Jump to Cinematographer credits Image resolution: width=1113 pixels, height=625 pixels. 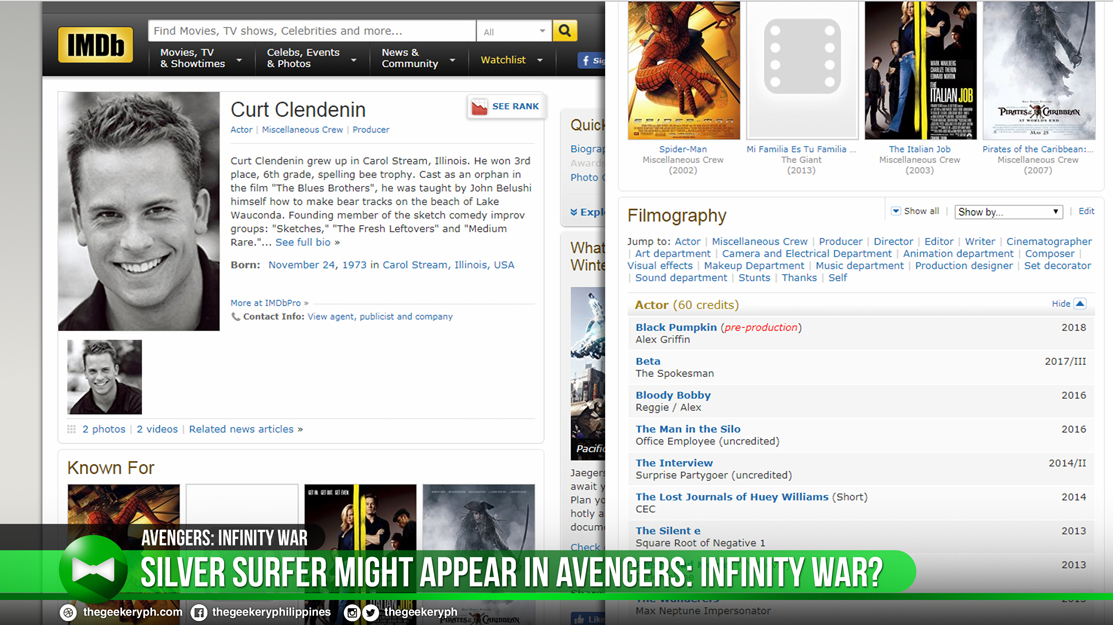pyautogui.click(x=1049, y=242)
